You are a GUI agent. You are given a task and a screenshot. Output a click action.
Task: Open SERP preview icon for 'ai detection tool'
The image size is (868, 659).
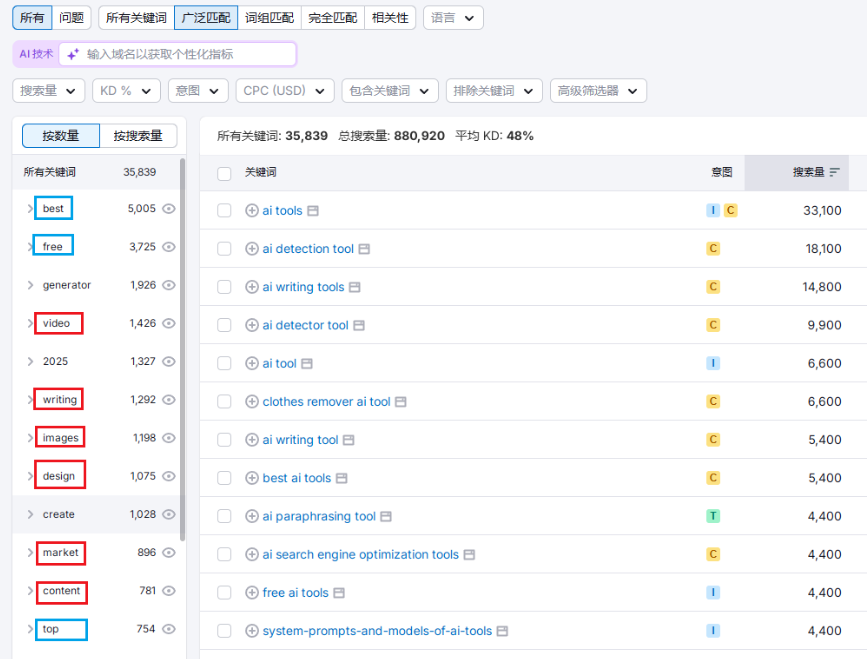364,249
